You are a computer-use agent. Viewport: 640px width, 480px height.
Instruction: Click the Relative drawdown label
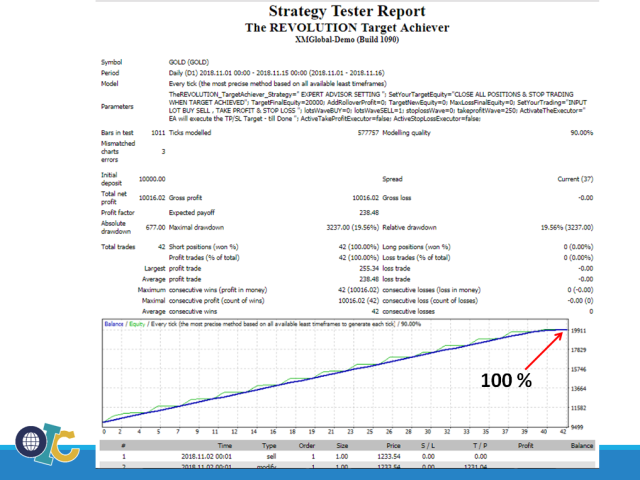click(409, 227)
